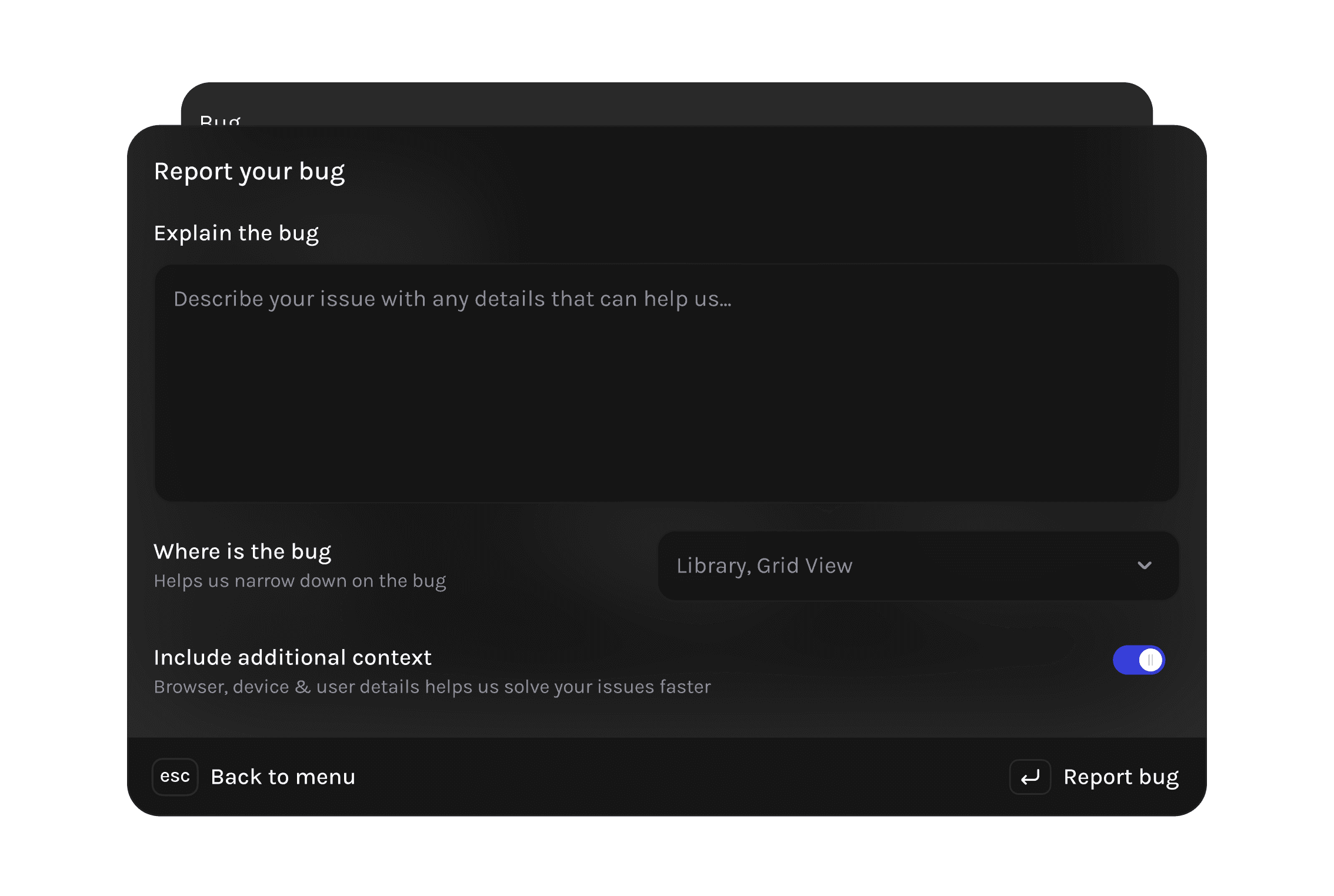The height and width of the screenshot is (896, 1334).
Task: Click the background Bug card behind the dialog
Action: (666, 103)
